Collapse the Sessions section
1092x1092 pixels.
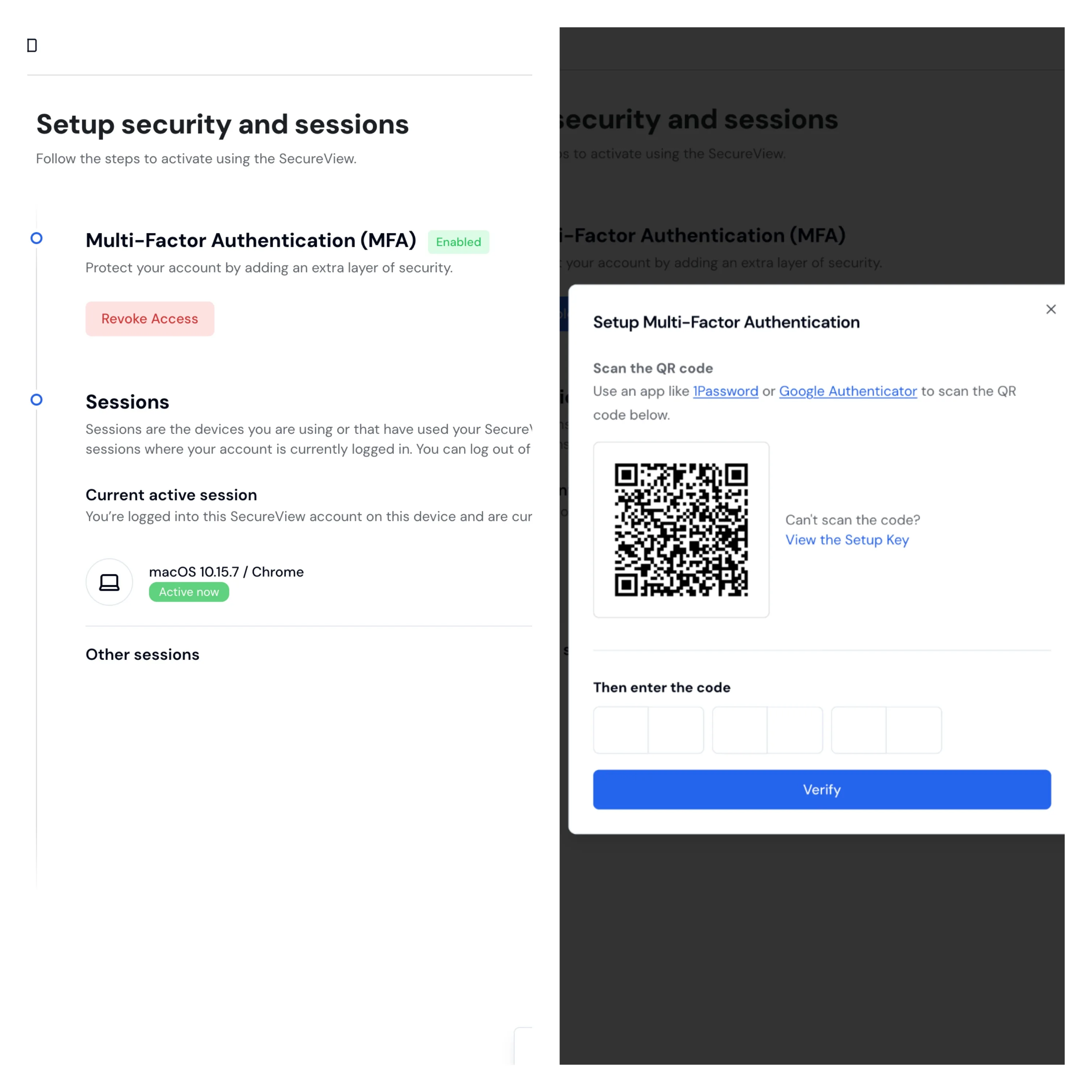[127, 402]
